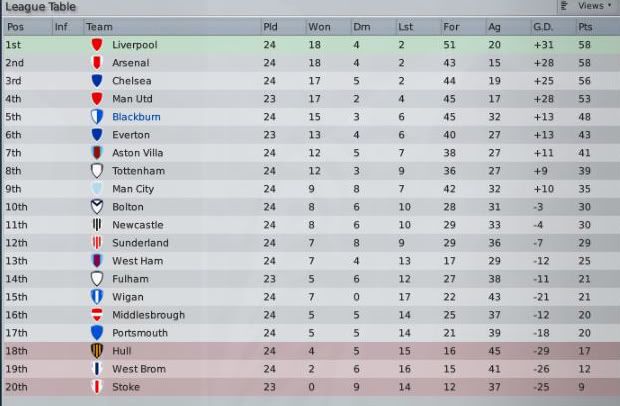Open the Blackburn team link
The image size is (620, 406).
pyautogui.click(x=136, y=117)
